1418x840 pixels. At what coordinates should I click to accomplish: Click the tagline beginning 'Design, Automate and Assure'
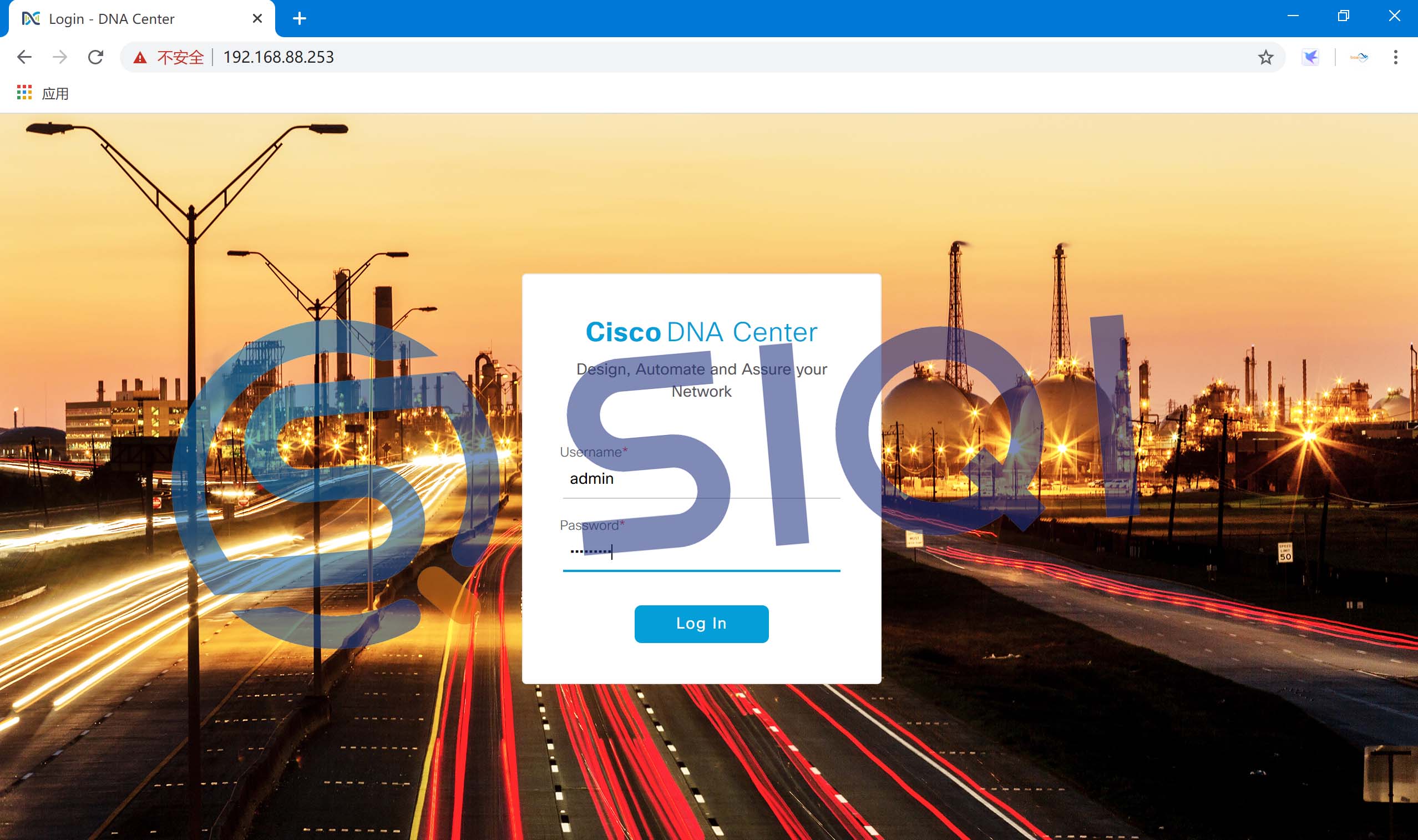701,381
